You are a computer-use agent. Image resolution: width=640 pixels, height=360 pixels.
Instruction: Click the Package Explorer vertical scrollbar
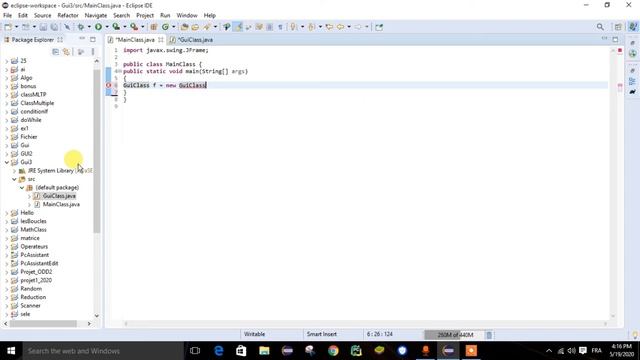pyautogui.click(x=97, y=151)
